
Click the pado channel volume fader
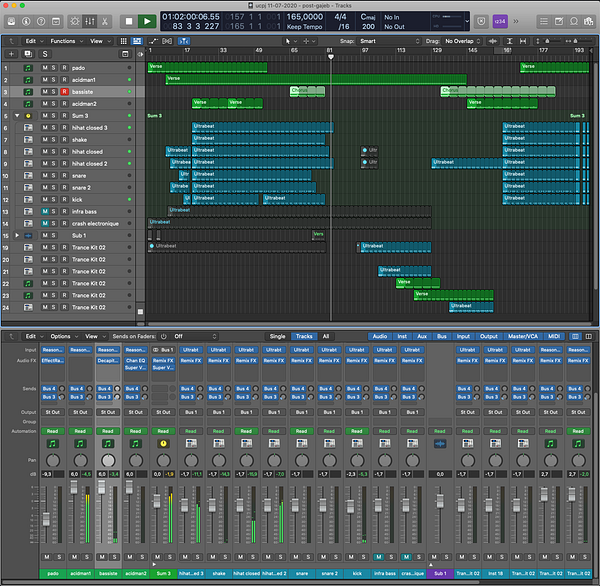(46, 520)
